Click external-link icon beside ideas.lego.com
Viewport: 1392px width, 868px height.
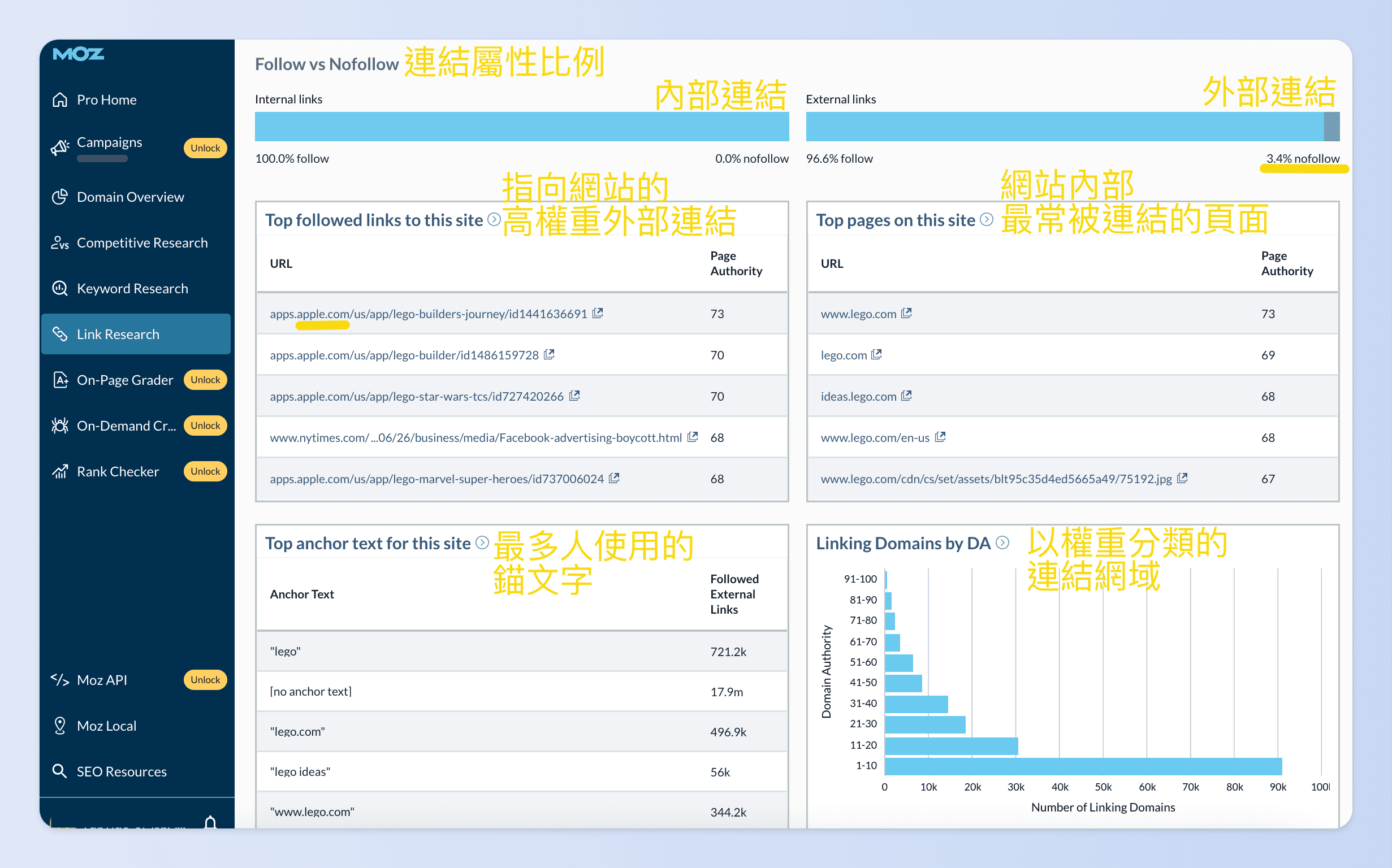point(907,396)
